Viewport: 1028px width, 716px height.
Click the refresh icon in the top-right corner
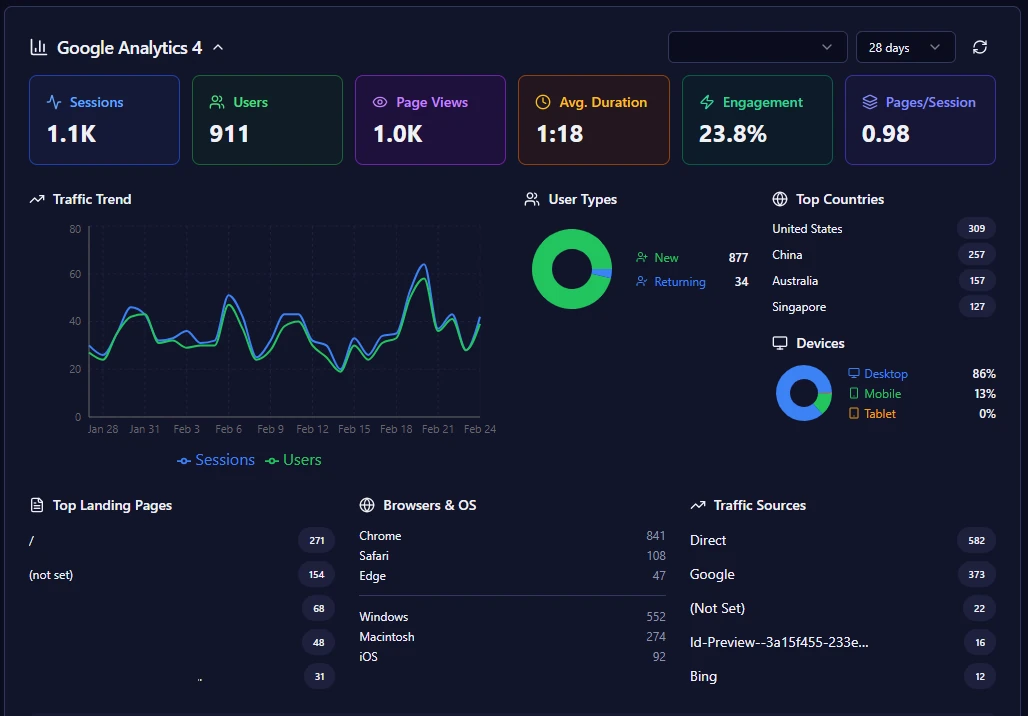[x=979, y=47]
